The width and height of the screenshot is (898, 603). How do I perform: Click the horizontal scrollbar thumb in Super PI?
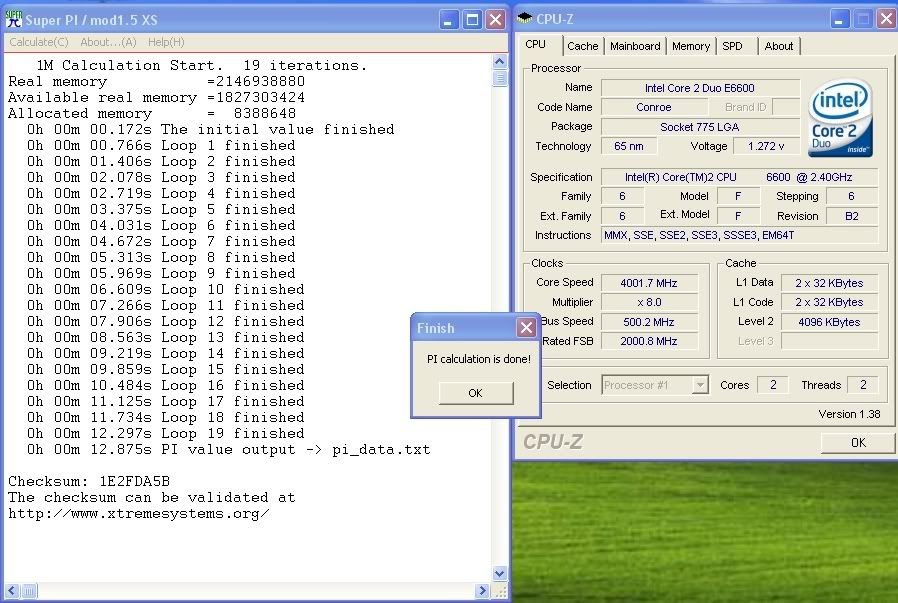point(29,590)
